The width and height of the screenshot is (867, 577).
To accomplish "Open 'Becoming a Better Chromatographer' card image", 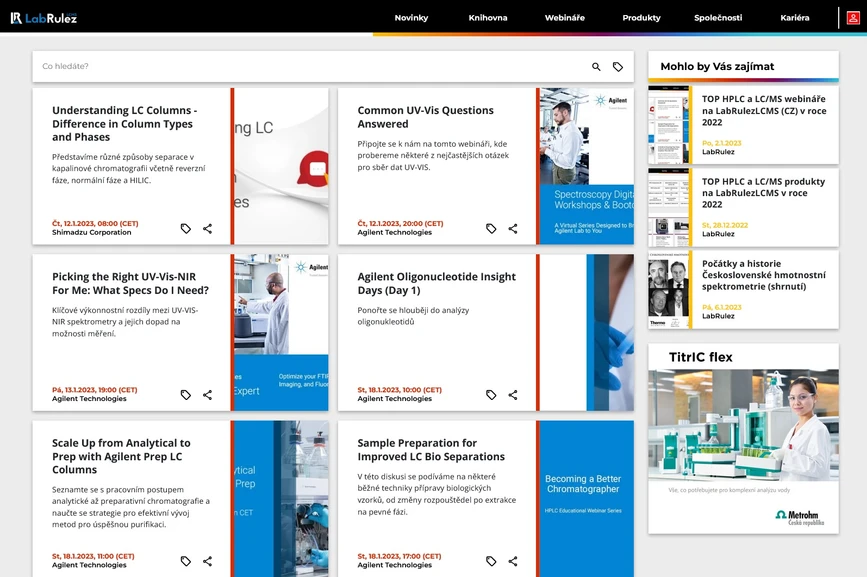I will 587,499.
